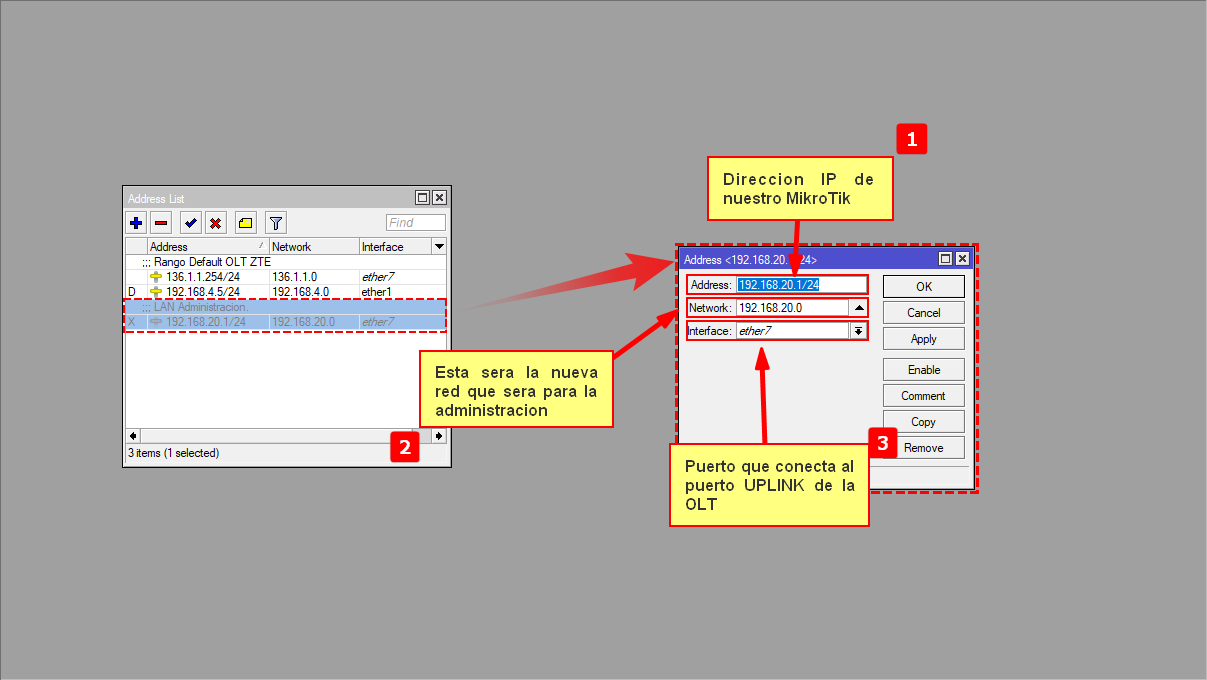
Task: Click the Find search box
Action: 415,223
